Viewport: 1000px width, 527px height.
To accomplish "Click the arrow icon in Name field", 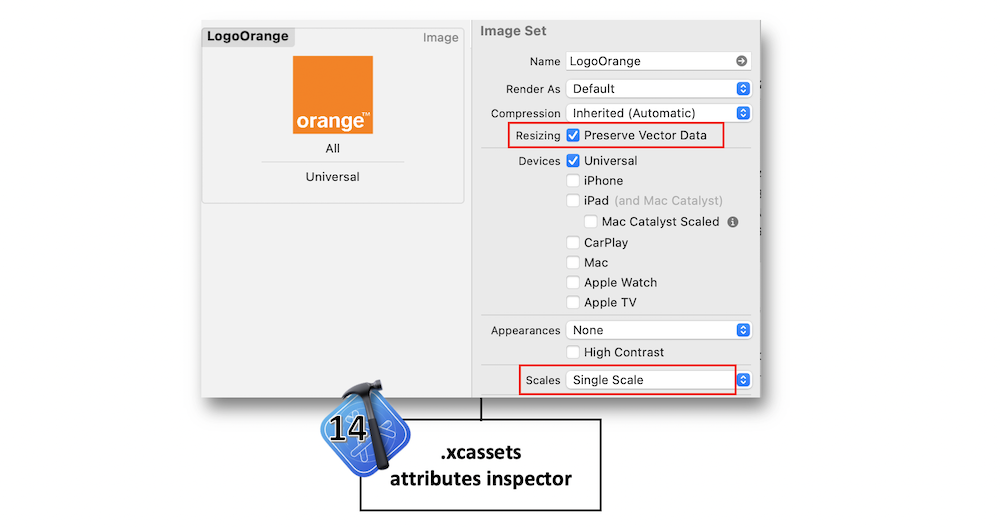I will [x=741, y=61].
